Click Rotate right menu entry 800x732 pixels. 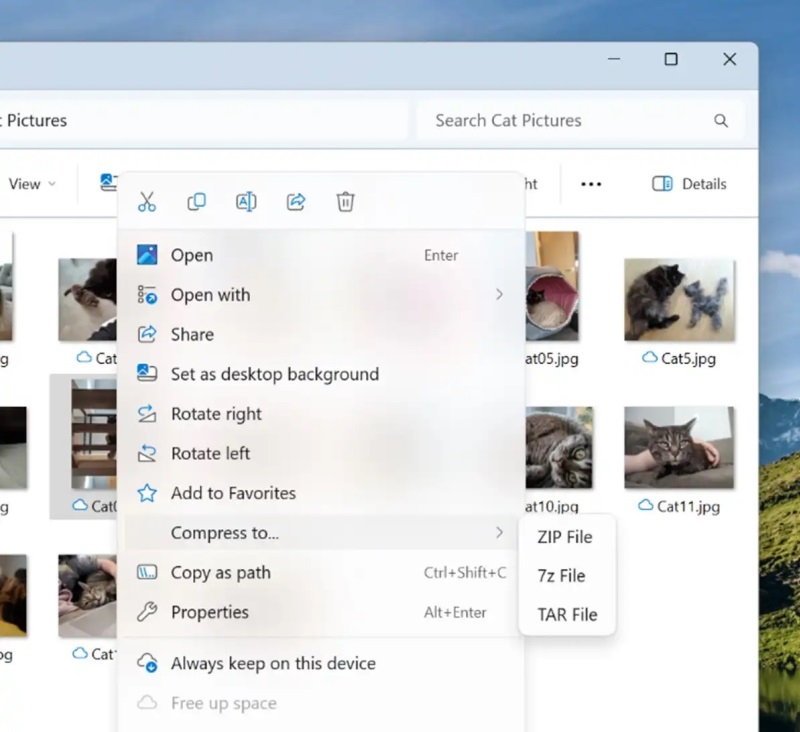216,414
